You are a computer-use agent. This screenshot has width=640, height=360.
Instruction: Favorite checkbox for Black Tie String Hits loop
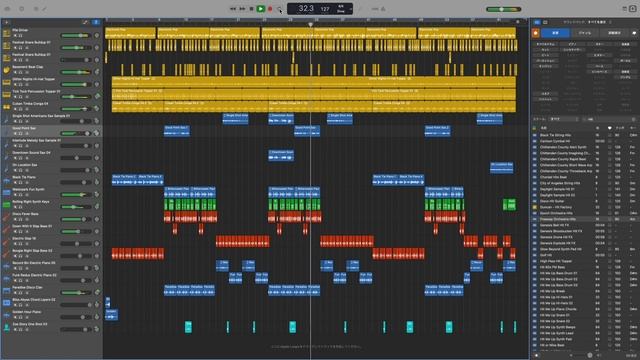[x=610, y=135]
